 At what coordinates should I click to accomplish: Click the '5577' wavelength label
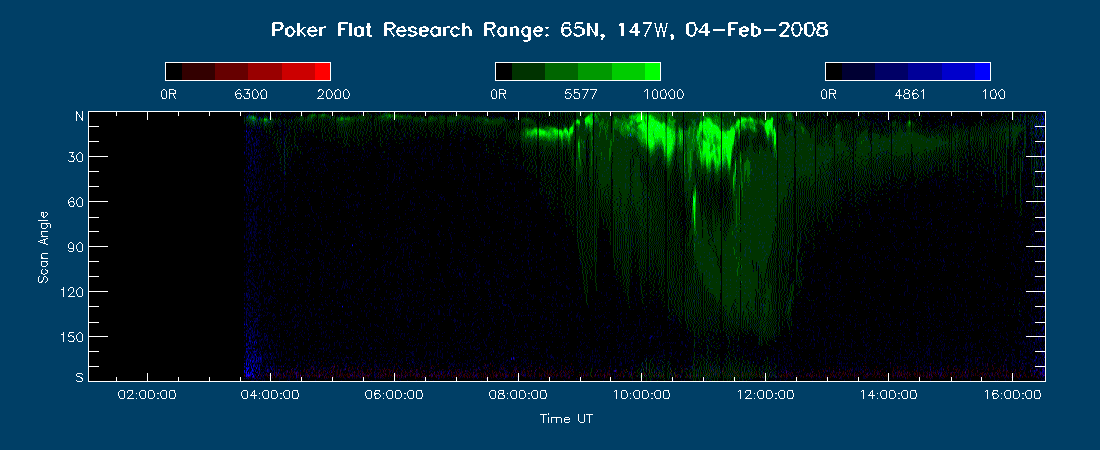click(x=579, y=95)
